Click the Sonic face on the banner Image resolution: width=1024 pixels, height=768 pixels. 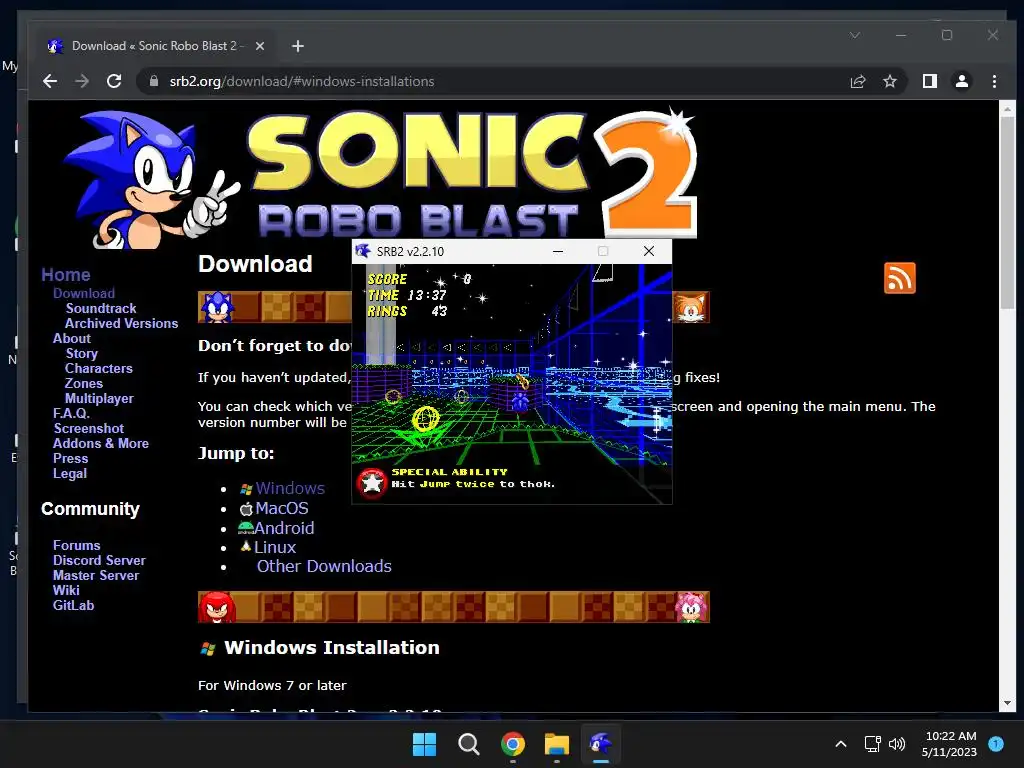[x=217, y=307]
